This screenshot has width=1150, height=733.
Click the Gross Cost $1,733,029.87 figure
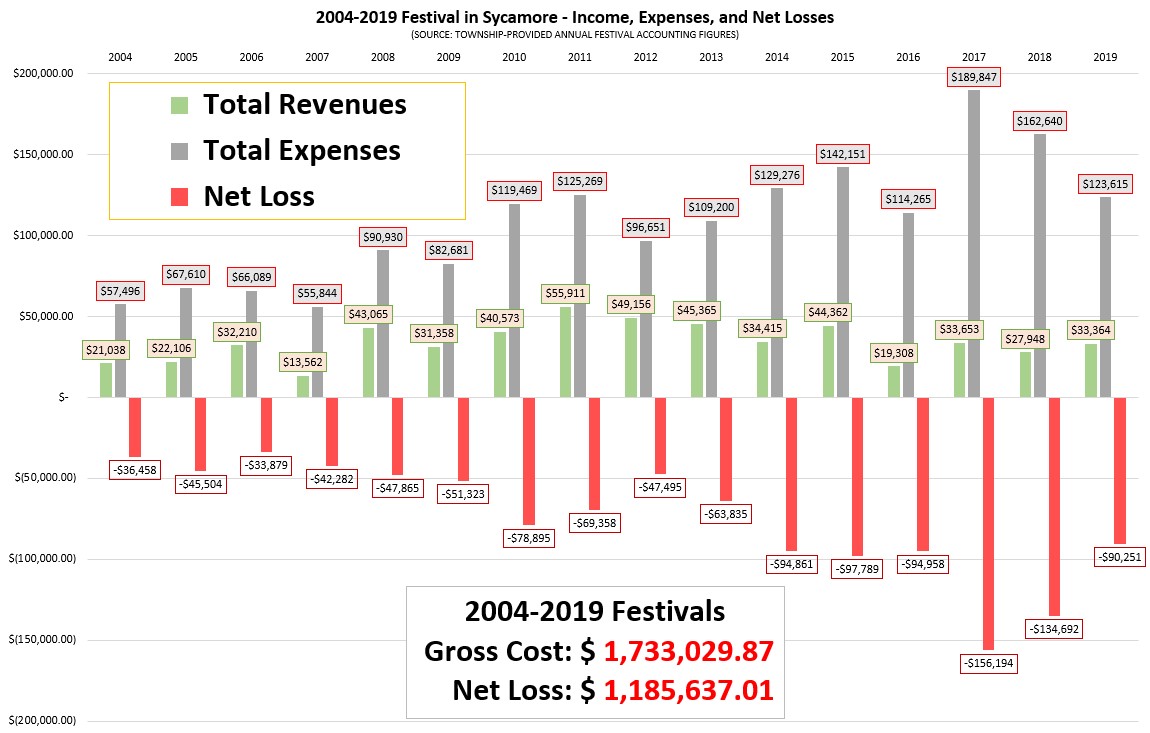click(x=688, y=652)
